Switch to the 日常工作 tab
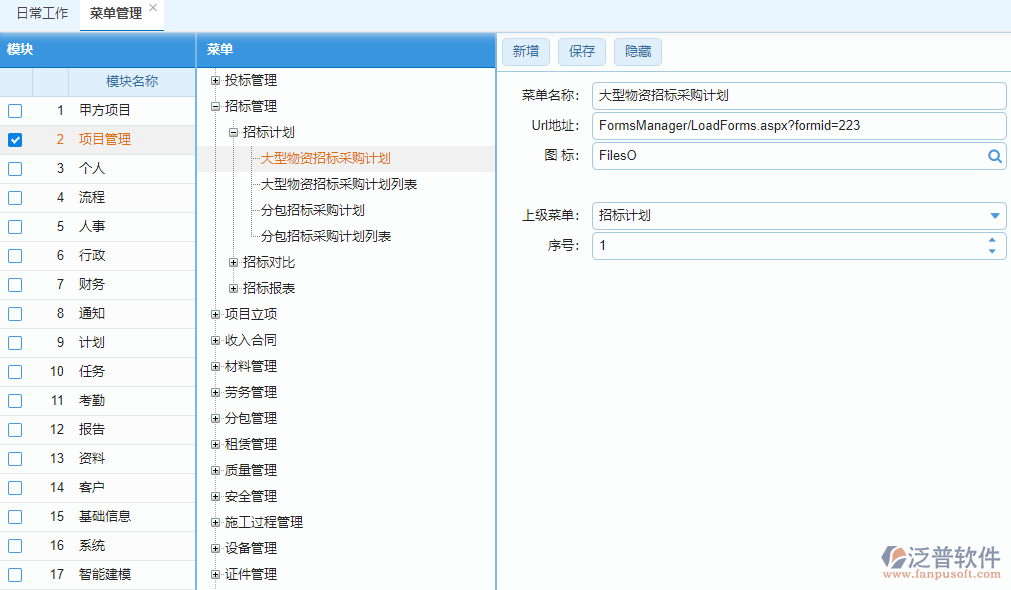Viewport: 1011px width, 590px height. [x=42, y=14]
